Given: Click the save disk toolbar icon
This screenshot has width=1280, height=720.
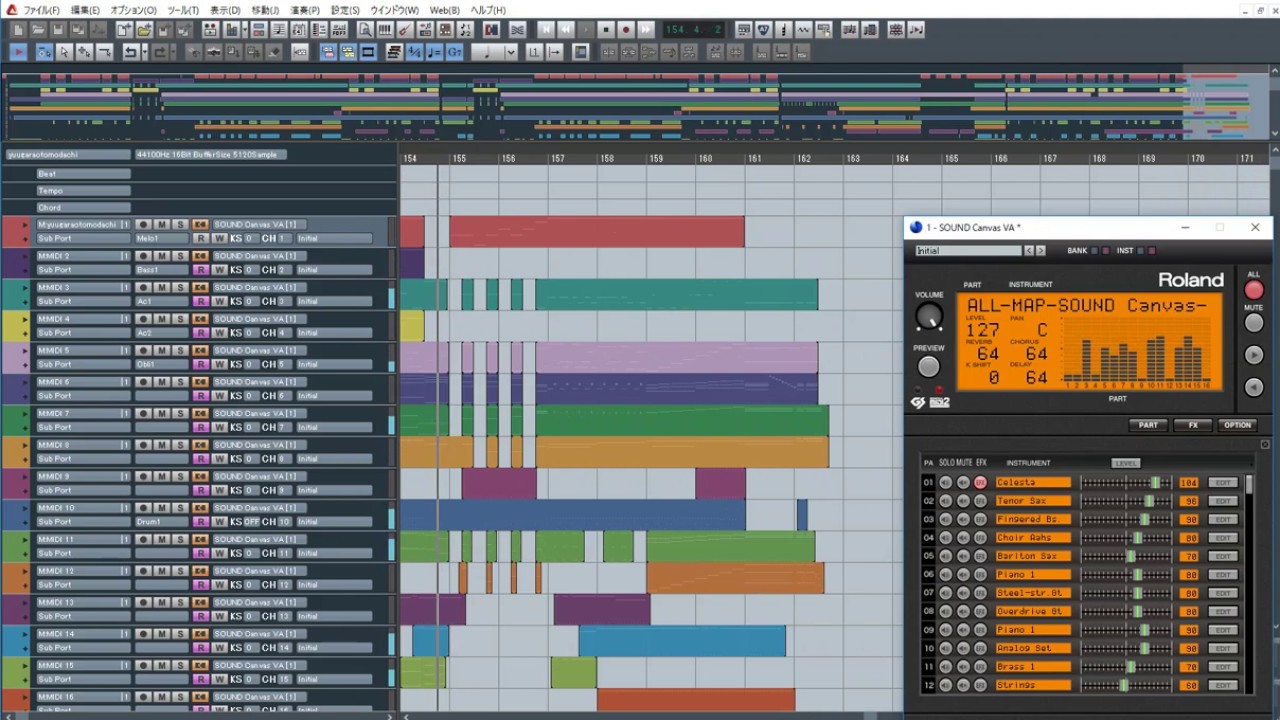Looking at the screenshot, I should [57, 30].
